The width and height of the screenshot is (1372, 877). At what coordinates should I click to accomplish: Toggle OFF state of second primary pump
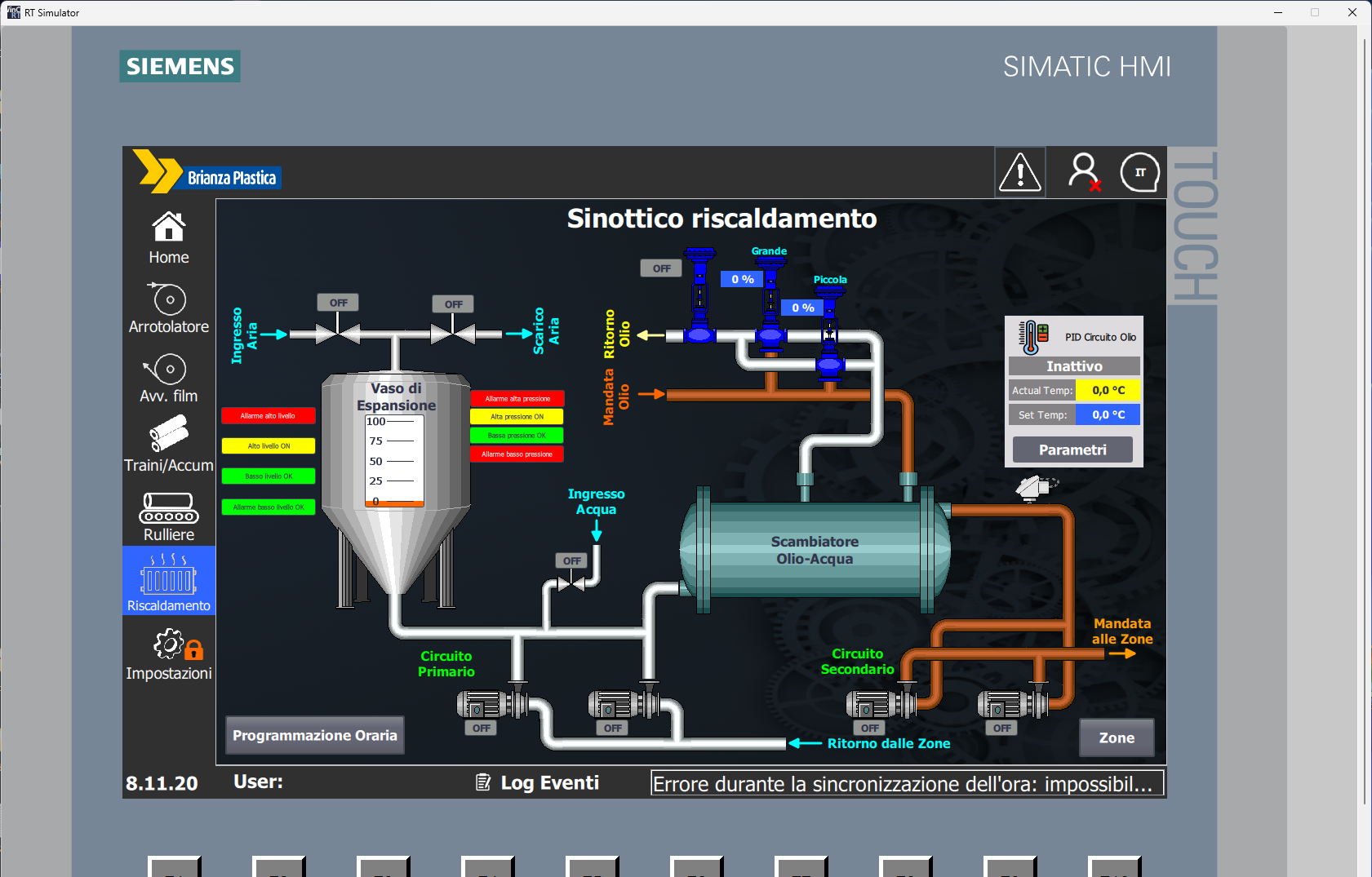pyautogui.click(x=613, y=728)
